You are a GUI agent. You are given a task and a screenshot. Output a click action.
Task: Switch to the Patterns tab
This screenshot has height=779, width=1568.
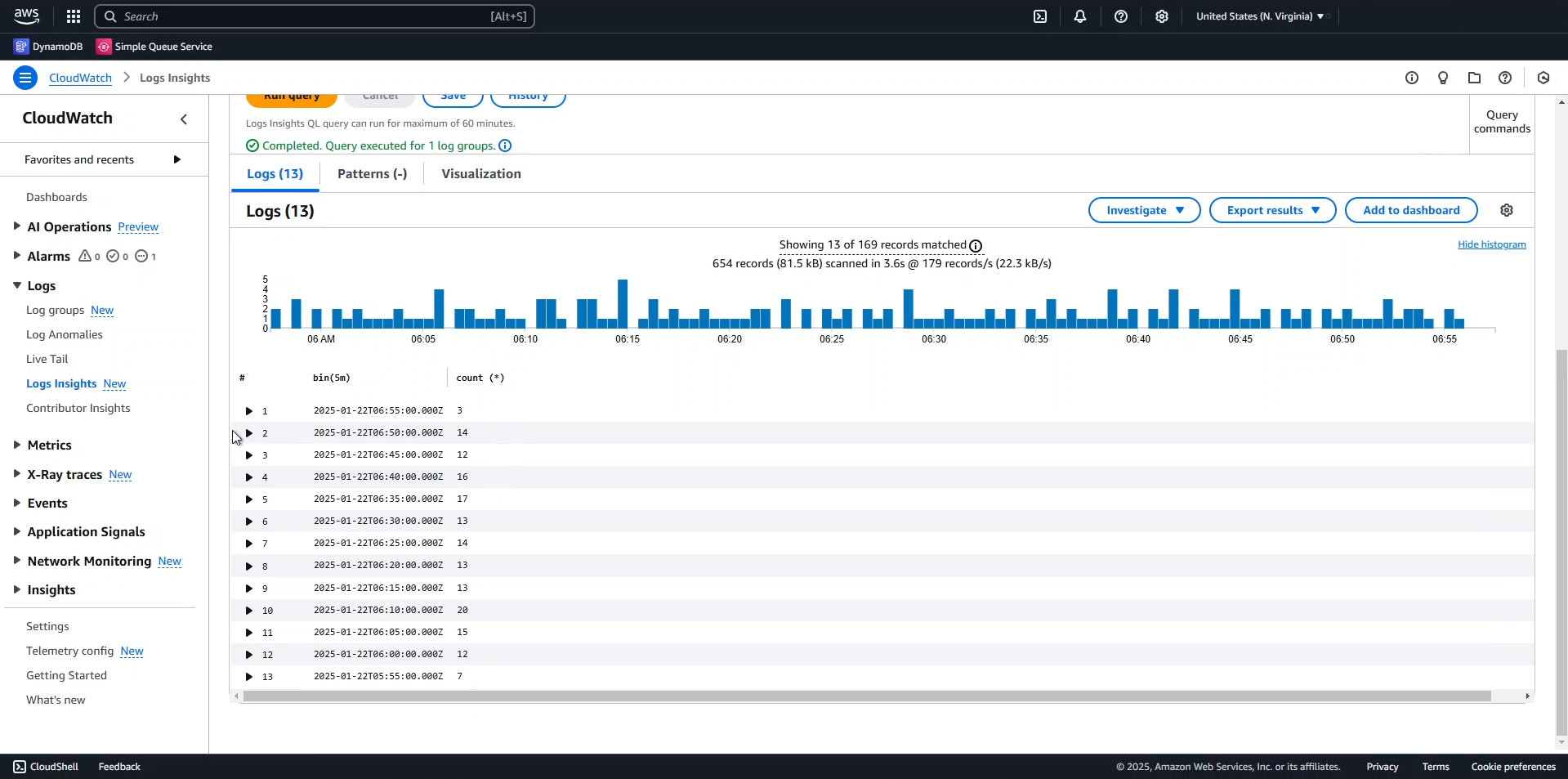[x=372, y=174]
